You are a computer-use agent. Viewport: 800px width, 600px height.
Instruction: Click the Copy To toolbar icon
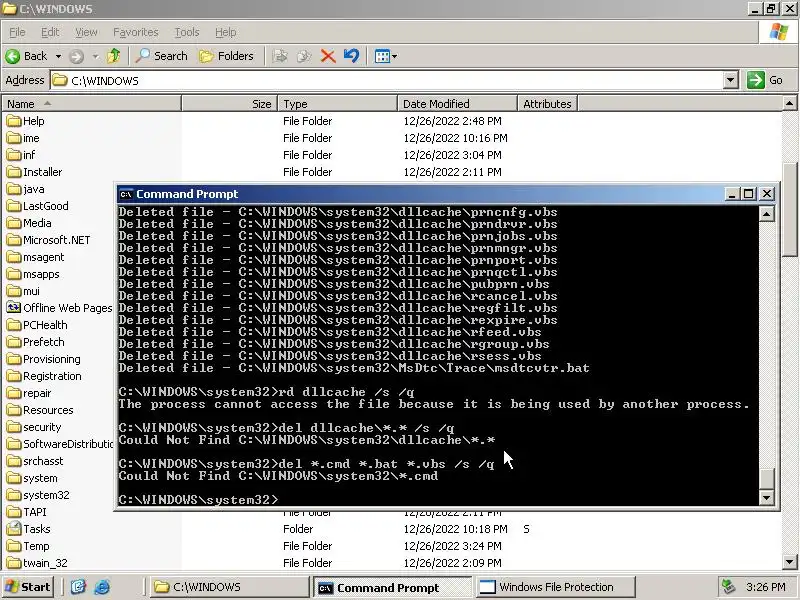(304, 56)
